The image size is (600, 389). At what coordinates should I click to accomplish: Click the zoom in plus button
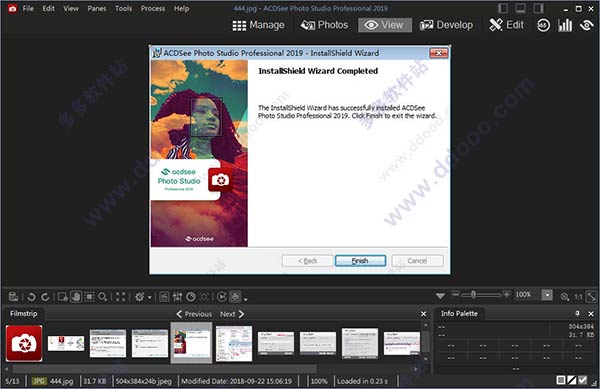507,295
